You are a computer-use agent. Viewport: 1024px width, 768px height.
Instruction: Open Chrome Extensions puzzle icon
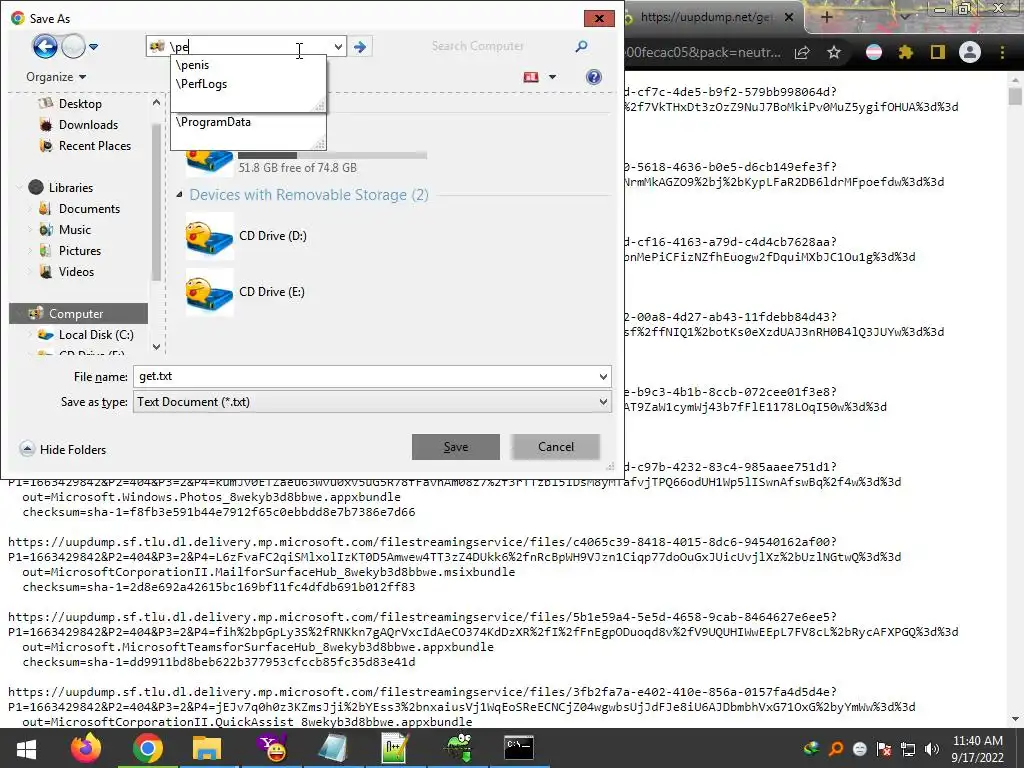point(906,52)
